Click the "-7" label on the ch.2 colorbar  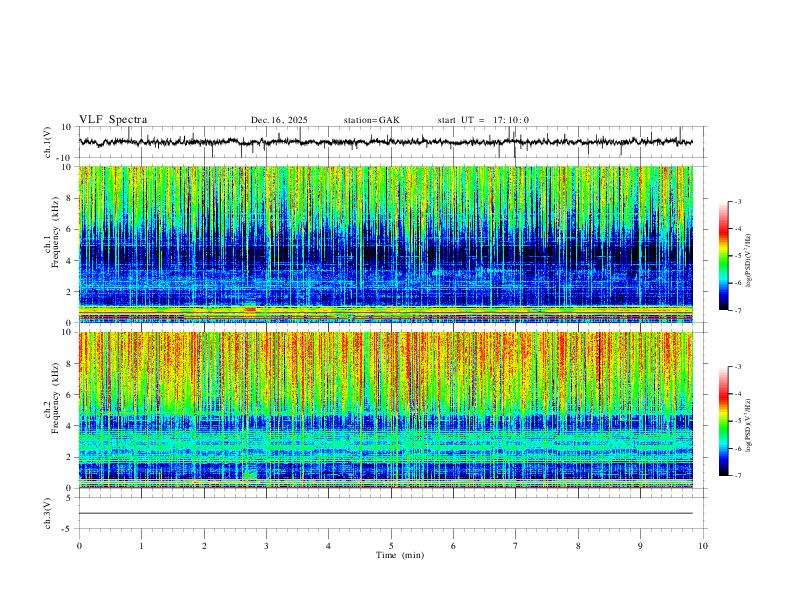pyautogui.click(x=738, y=476)
